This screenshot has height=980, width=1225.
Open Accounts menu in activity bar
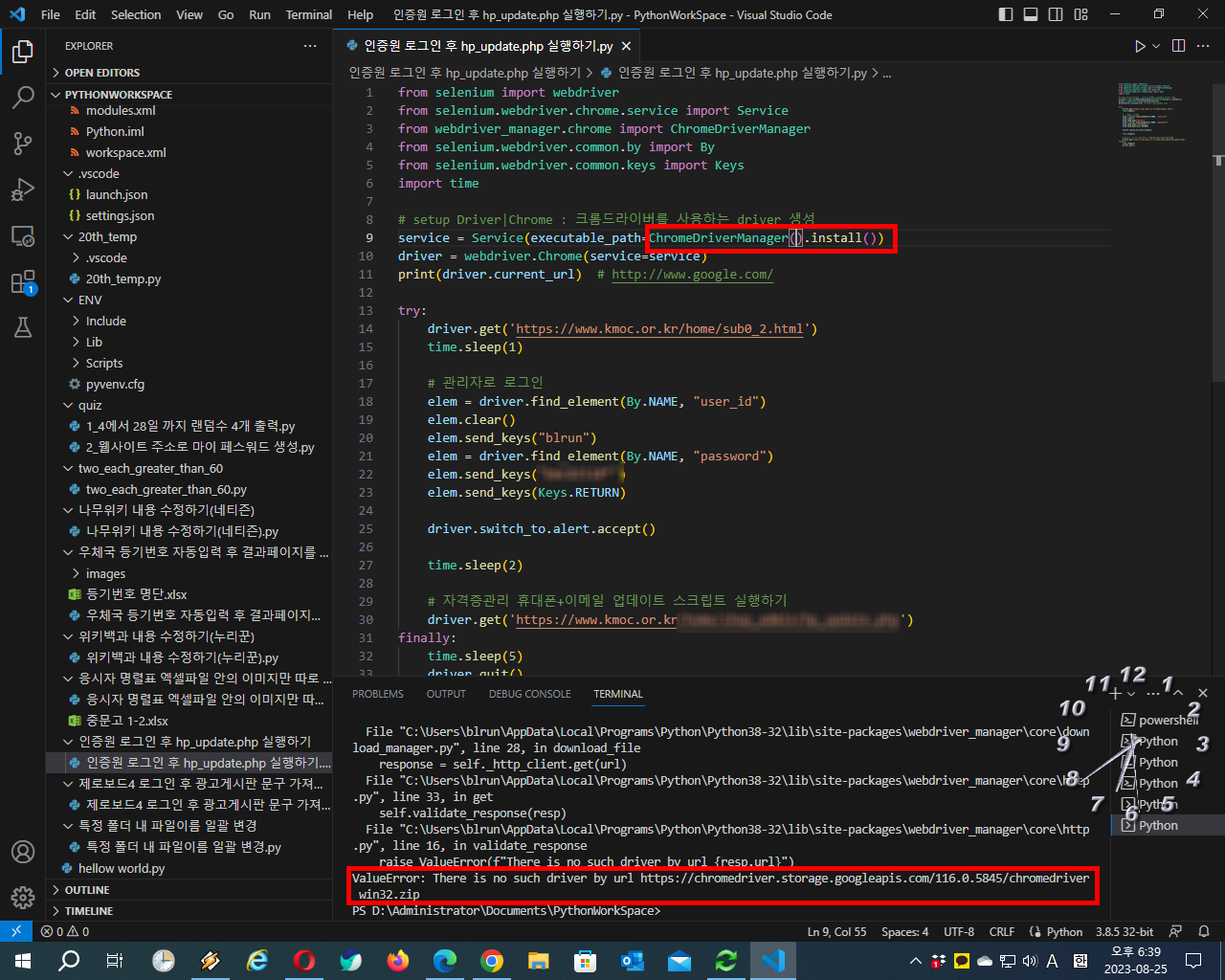click(23, 852)
